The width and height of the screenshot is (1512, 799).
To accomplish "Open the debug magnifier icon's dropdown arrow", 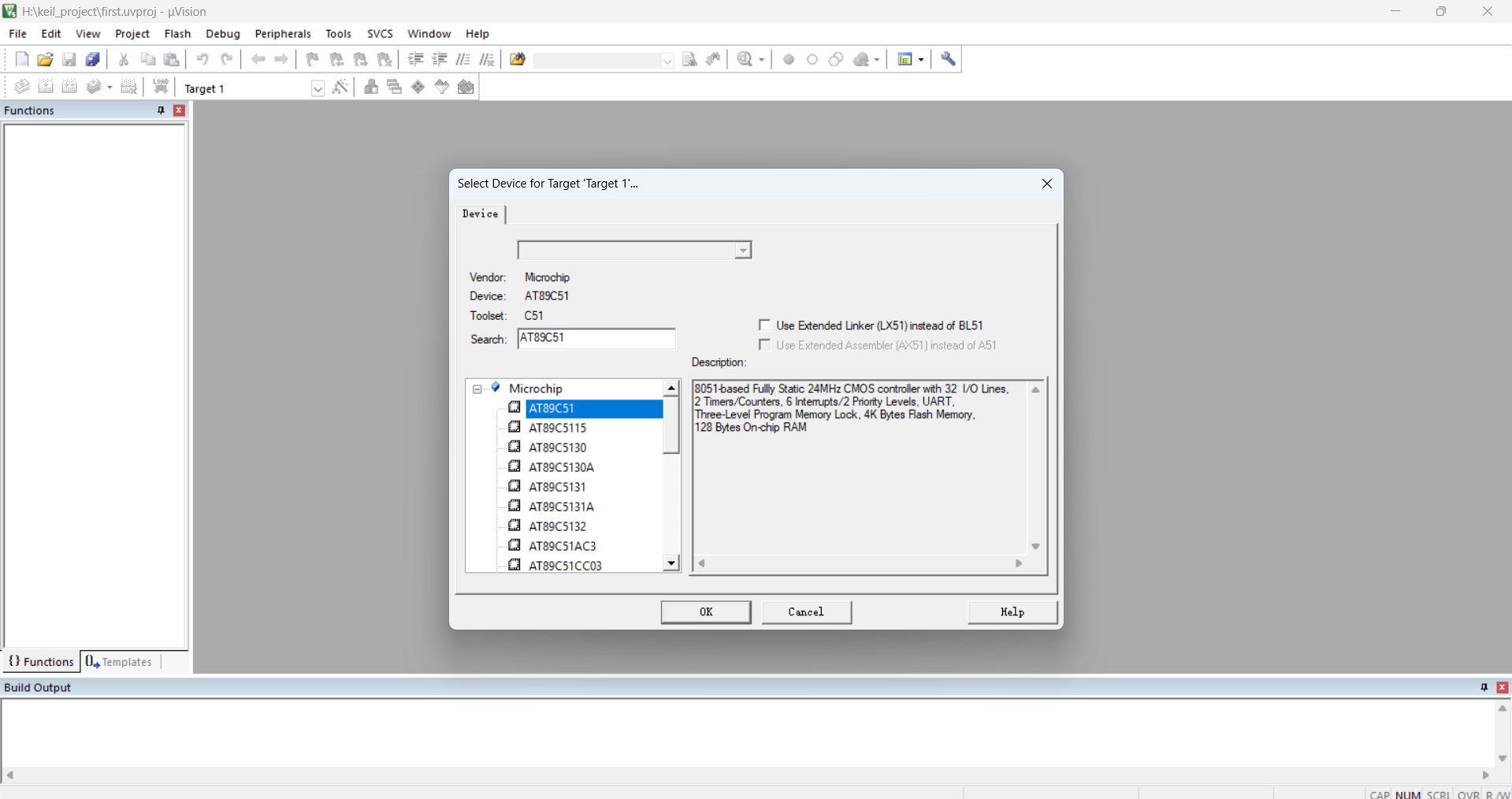I will (x=761, y=60).
